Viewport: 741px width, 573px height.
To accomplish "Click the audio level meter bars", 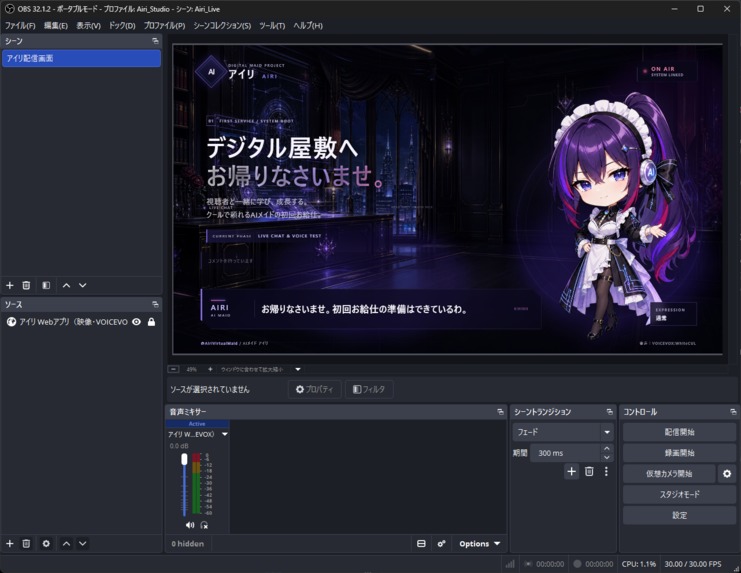I will tap(196, 484).
